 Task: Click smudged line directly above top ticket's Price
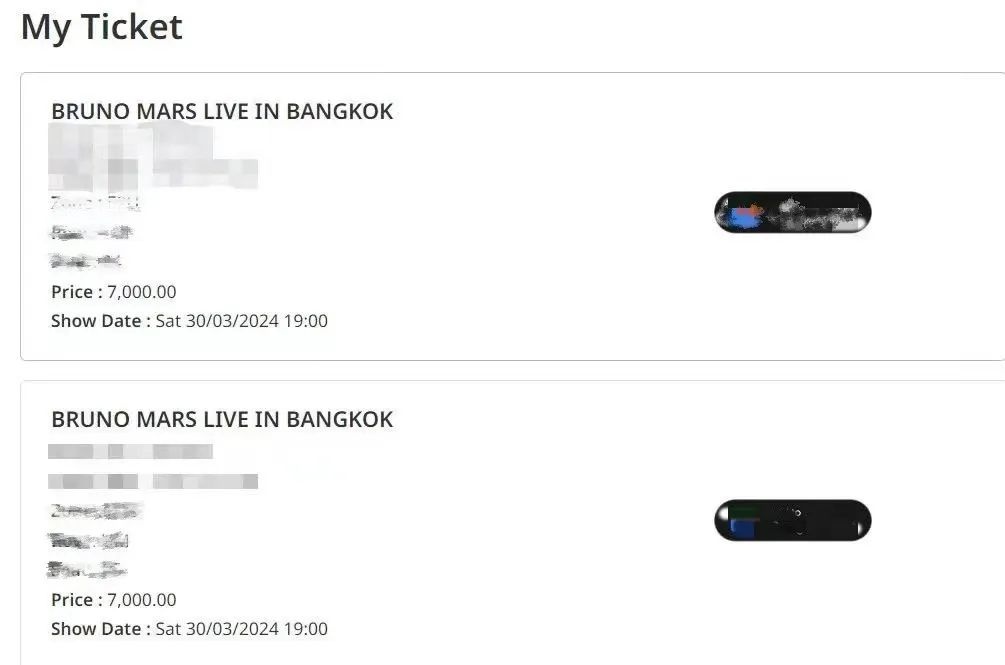click(x=86, y=262)
